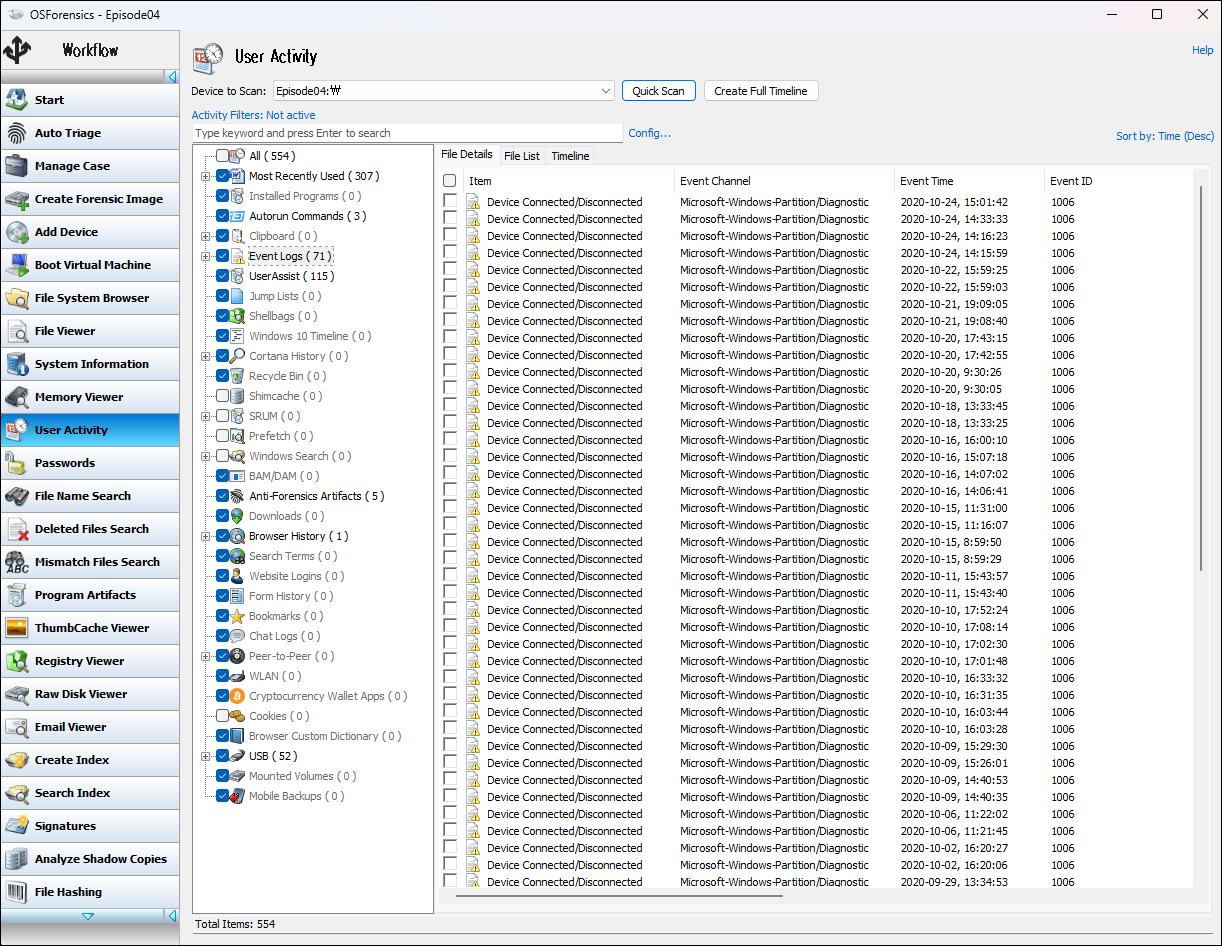Screen dimensions: 1222x946
Task: Uncheck Autorun Commands checkbox
Action: click(x=222, y=216)
